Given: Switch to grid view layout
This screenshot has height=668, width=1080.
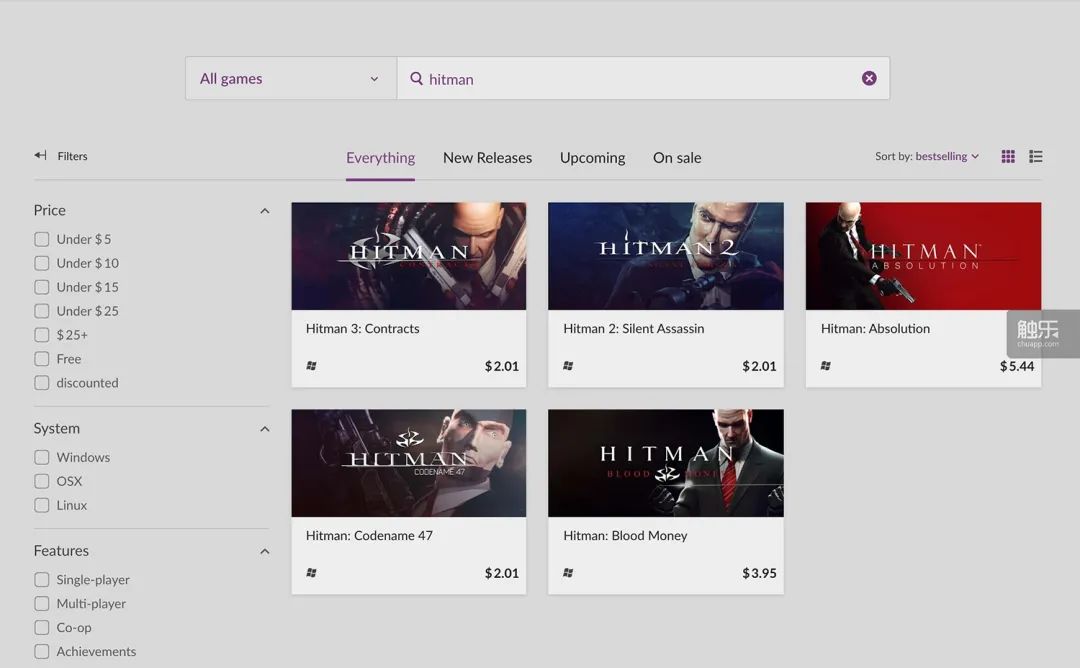Looking at the screenshot, I should pyautogui.click(x=1008, y=156).
